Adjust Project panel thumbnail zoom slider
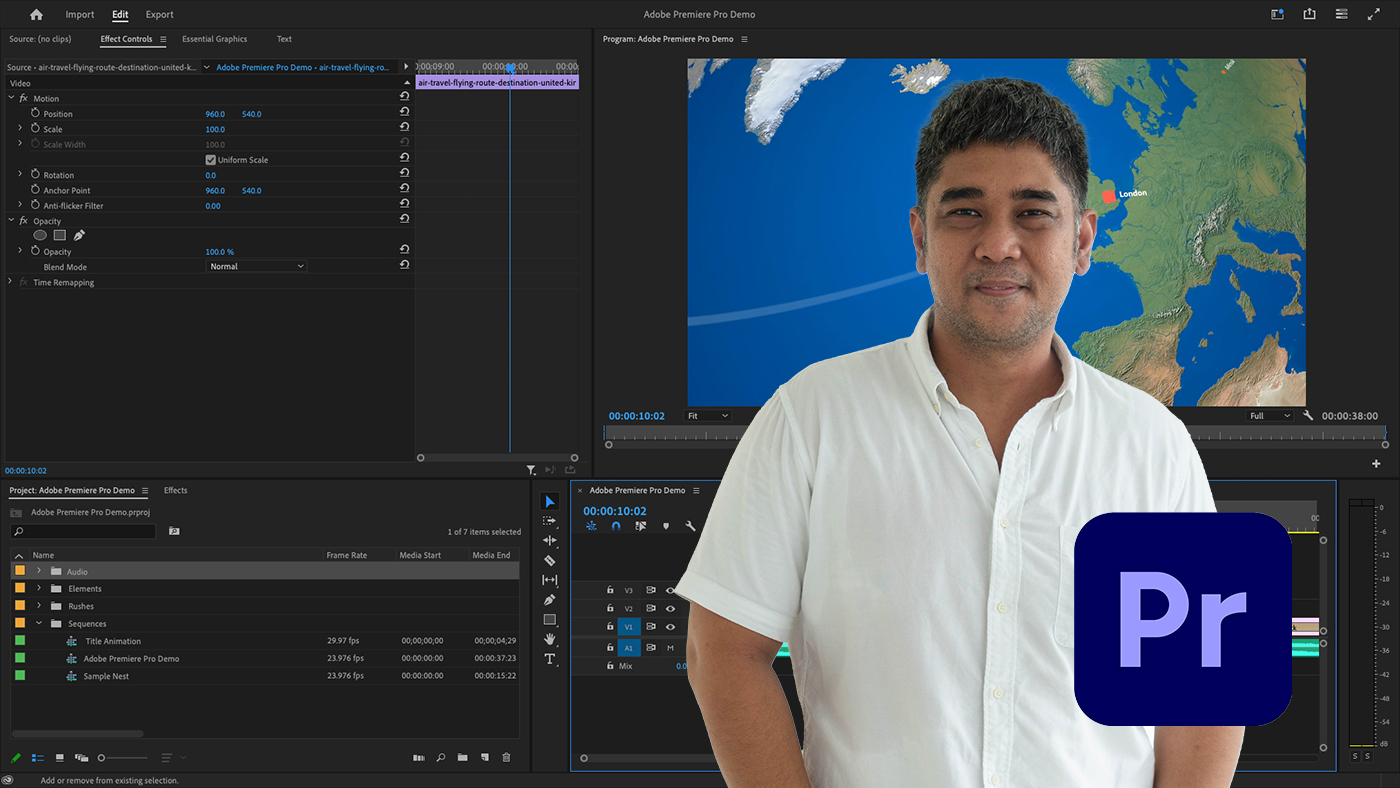 (x=122, y=758)
